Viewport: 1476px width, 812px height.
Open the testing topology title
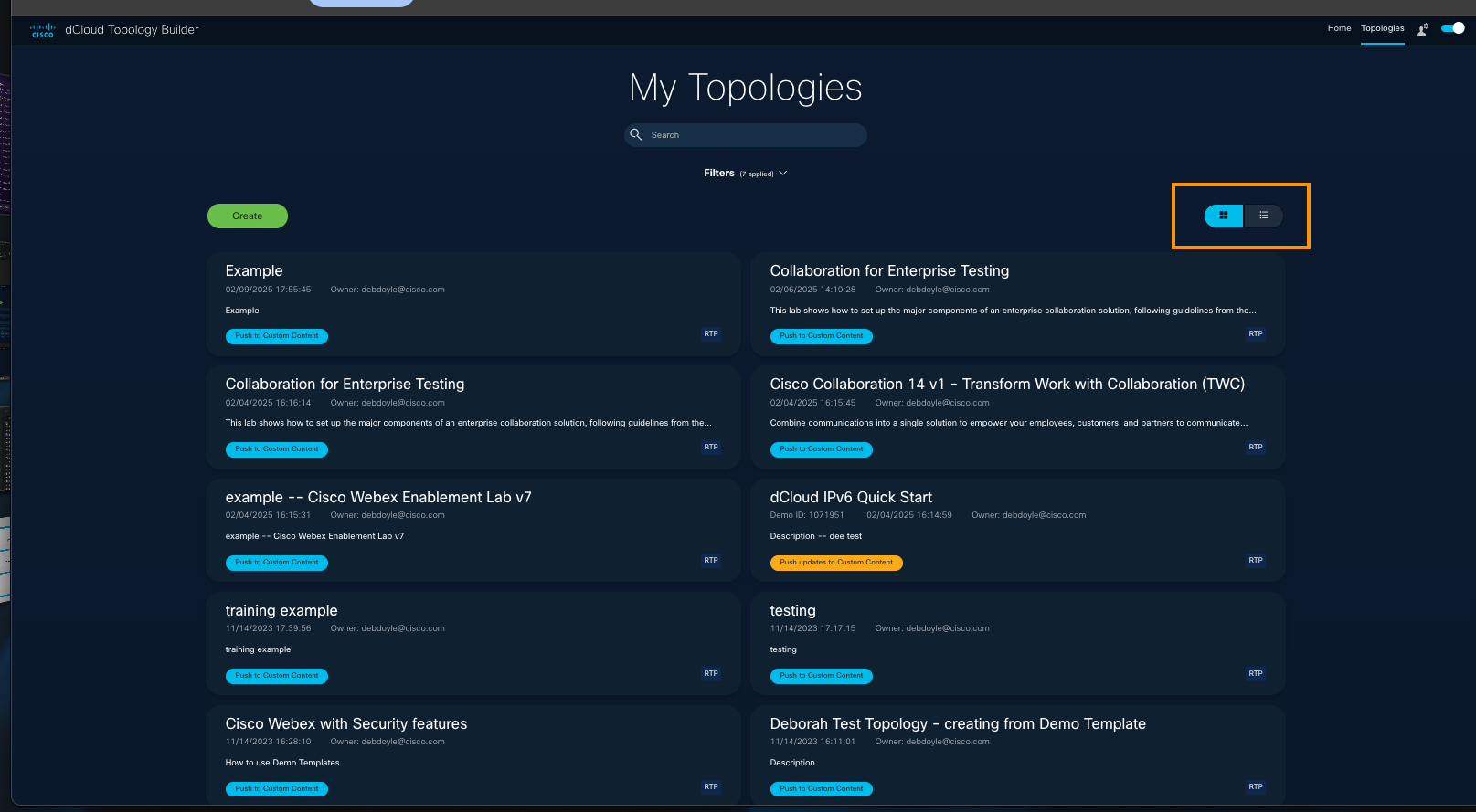tap(793, 611)
